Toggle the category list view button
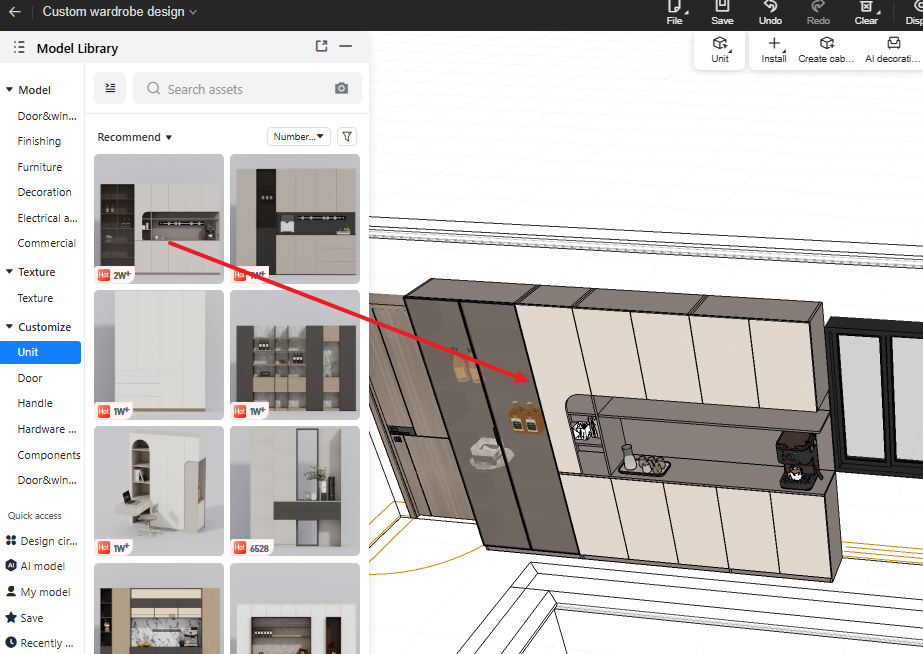Viewport: 923px width, 654px height. click(110, 88)
